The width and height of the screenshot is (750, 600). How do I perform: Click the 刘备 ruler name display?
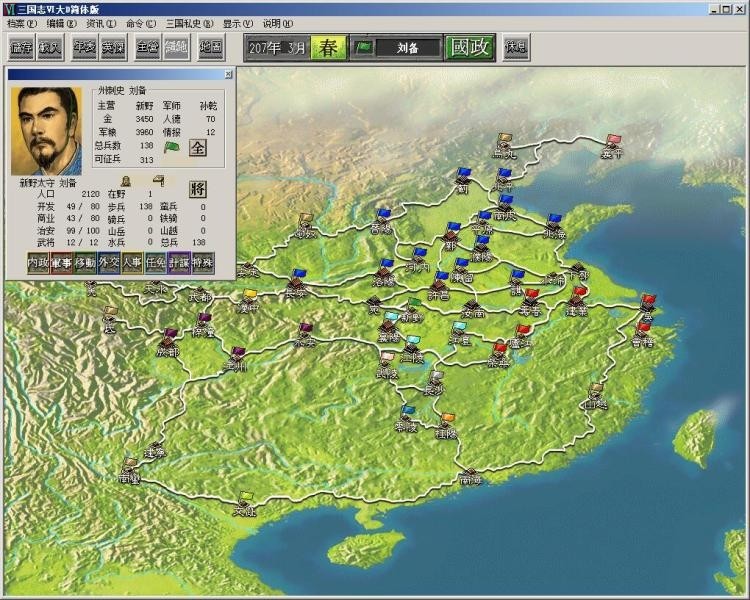[408, 48]
